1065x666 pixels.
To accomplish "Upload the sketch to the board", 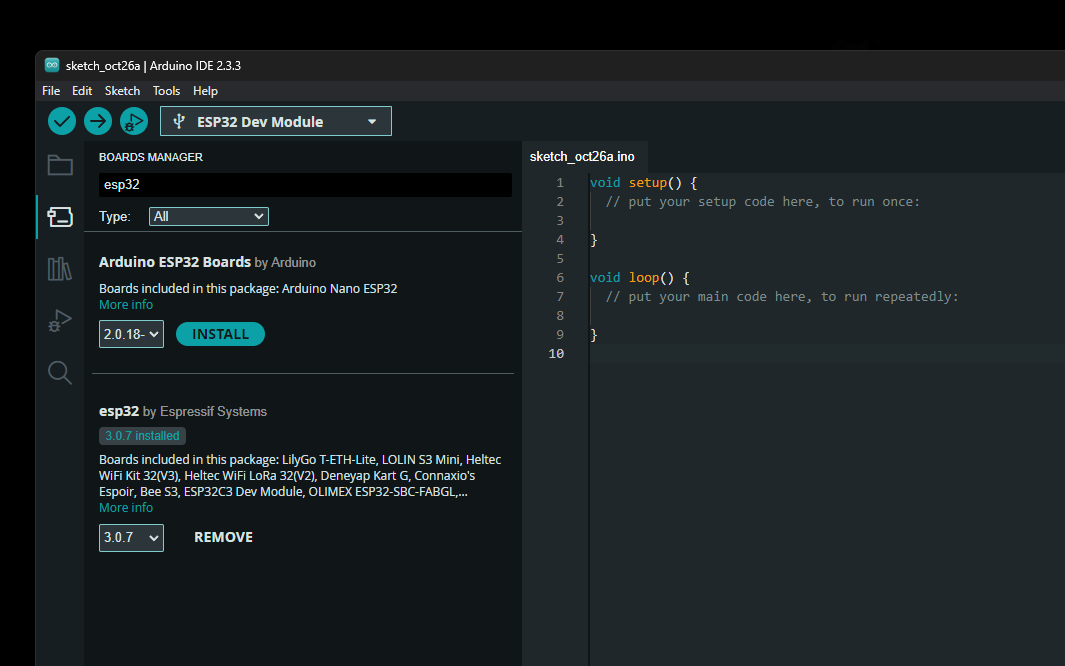I will coord(97,120).
